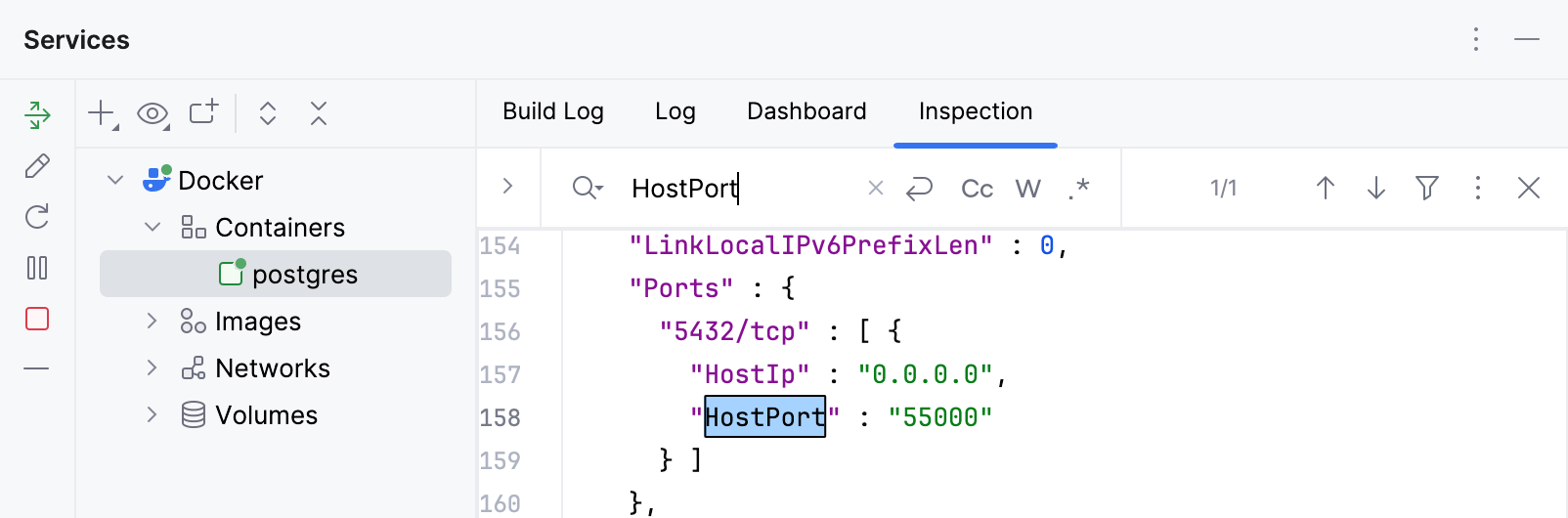Switch to the Build Log tab
This screenshot has height=518, width=1568.
(x=553, y=111)
